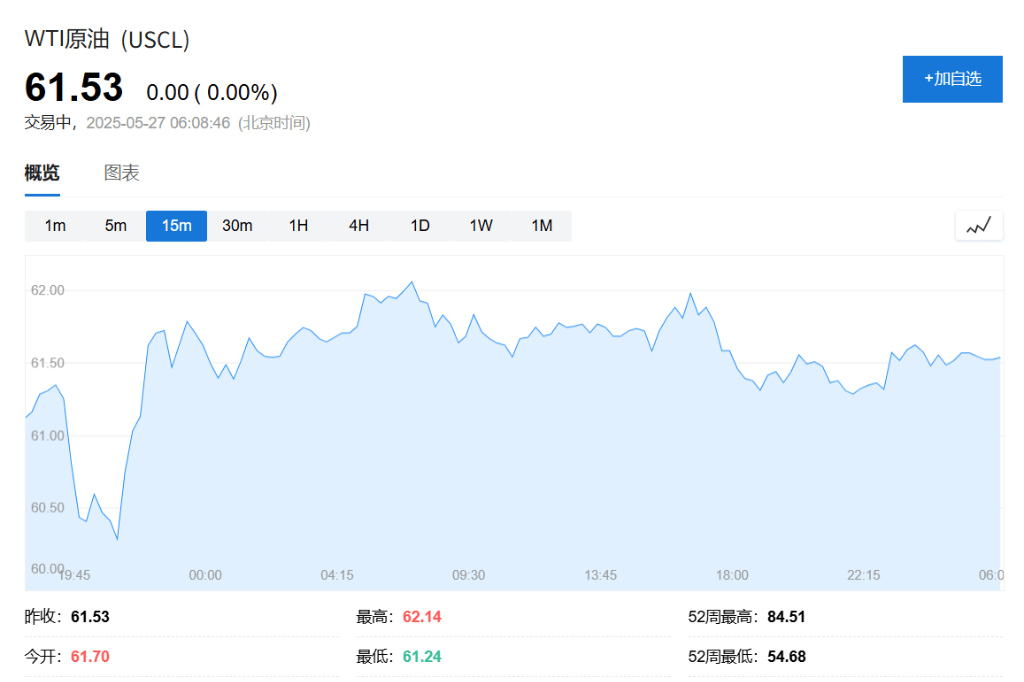Switch chart to 4H interval

[359, 226]
